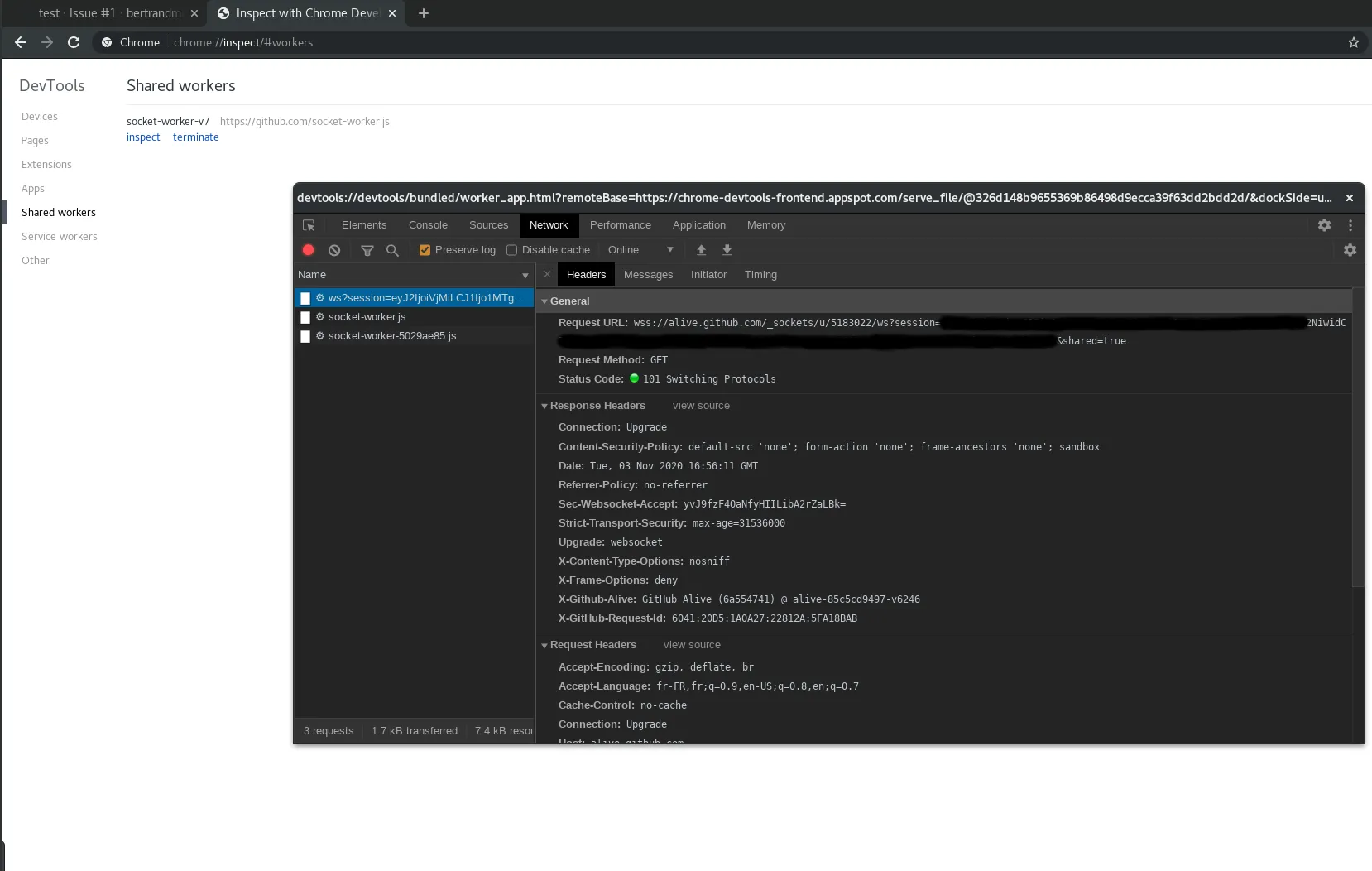The image size is (1372, 871).
Task: Open the Timing tab of the request
Action: coord(760,275)
